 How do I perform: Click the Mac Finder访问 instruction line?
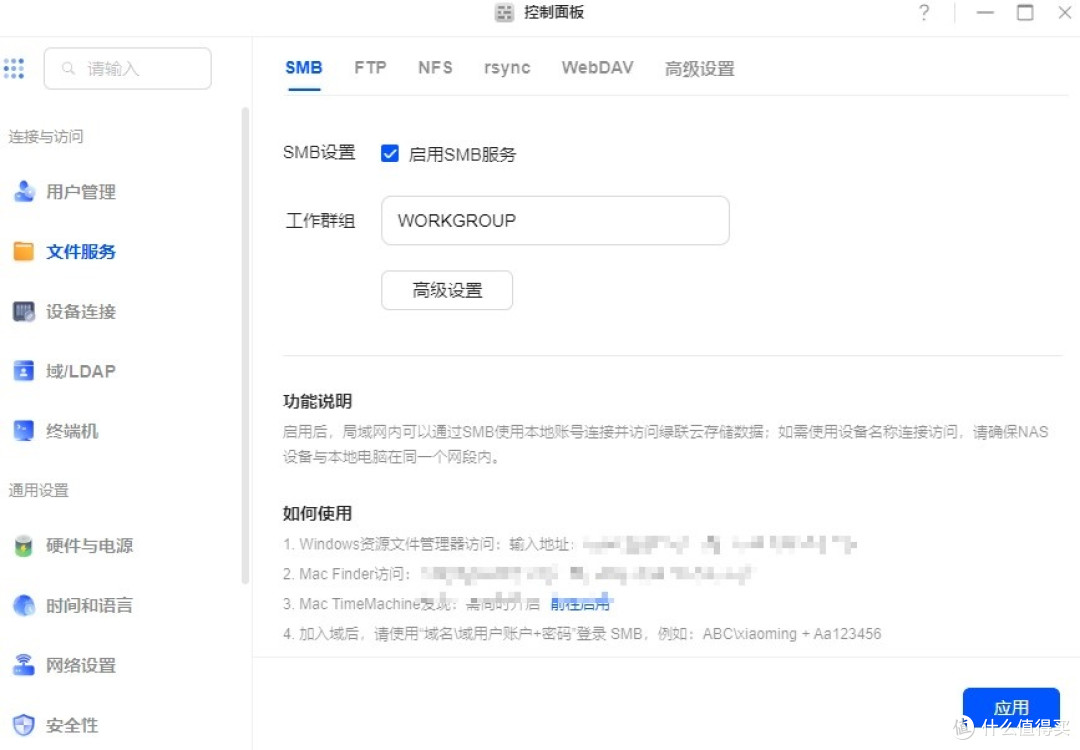tap(517, 574)
